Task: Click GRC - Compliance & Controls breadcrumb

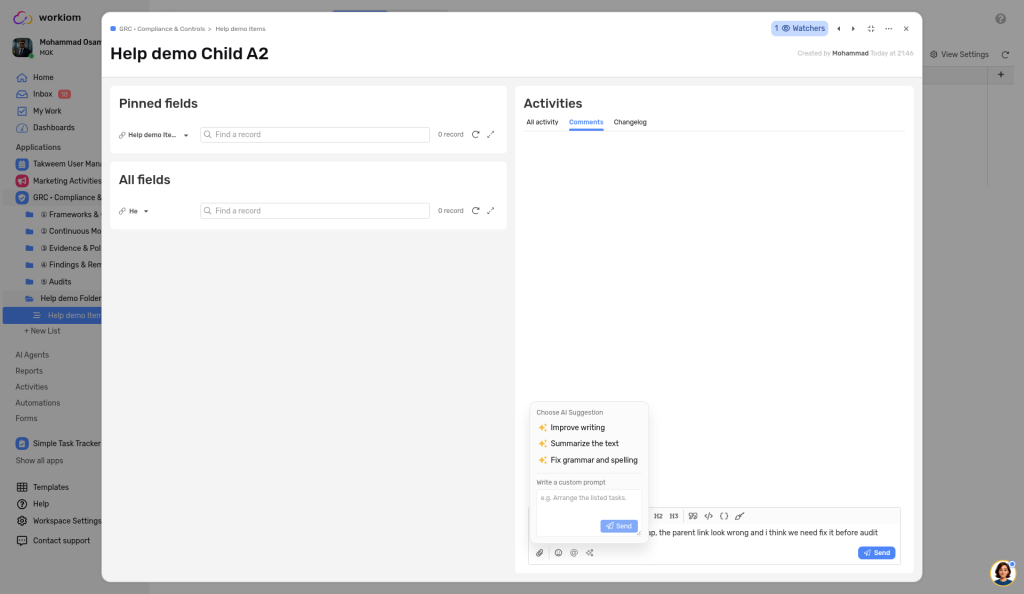Action: pyautogui.click(x=161, y=29)
